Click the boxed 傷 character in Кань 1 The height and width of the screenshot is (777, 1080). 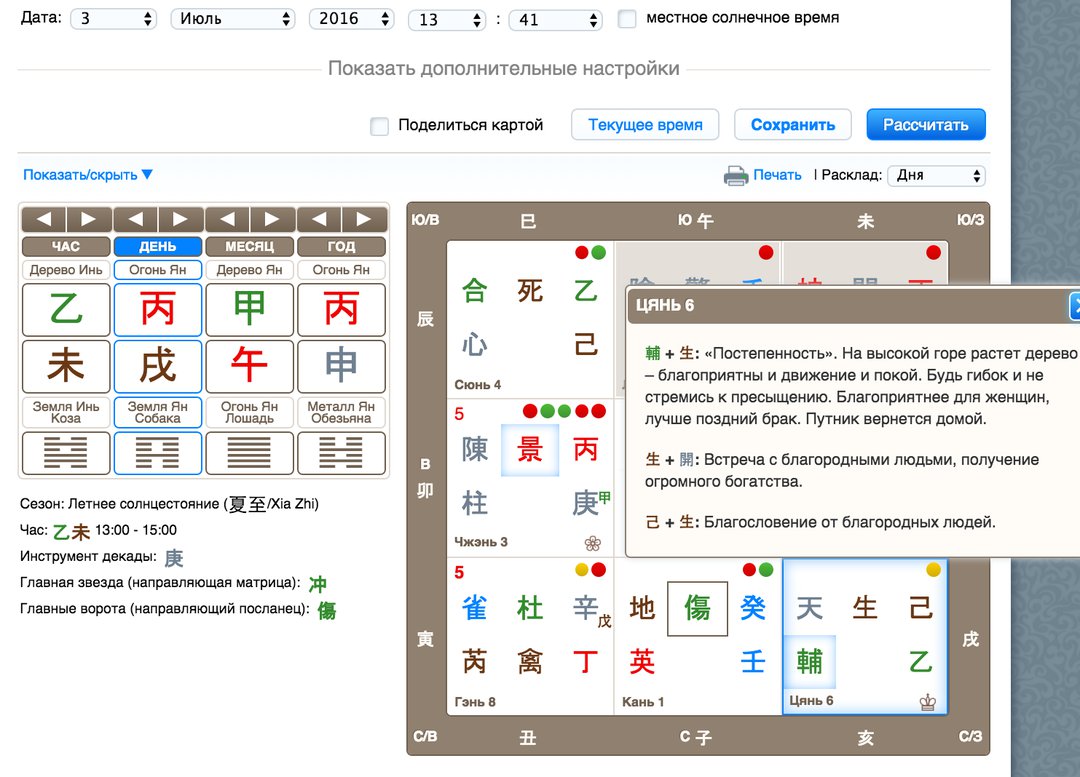tap(697, 608)
